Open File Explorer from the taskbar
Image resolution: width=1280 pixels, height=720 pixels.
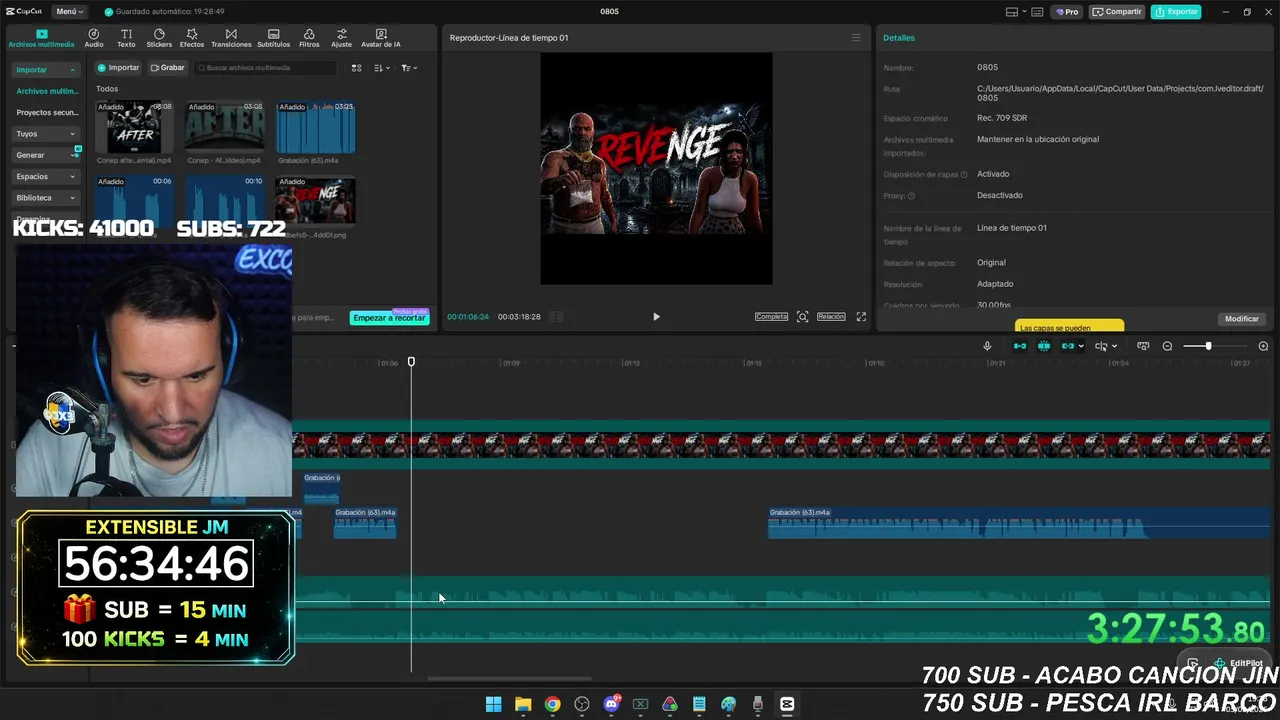tap(522, 704)
